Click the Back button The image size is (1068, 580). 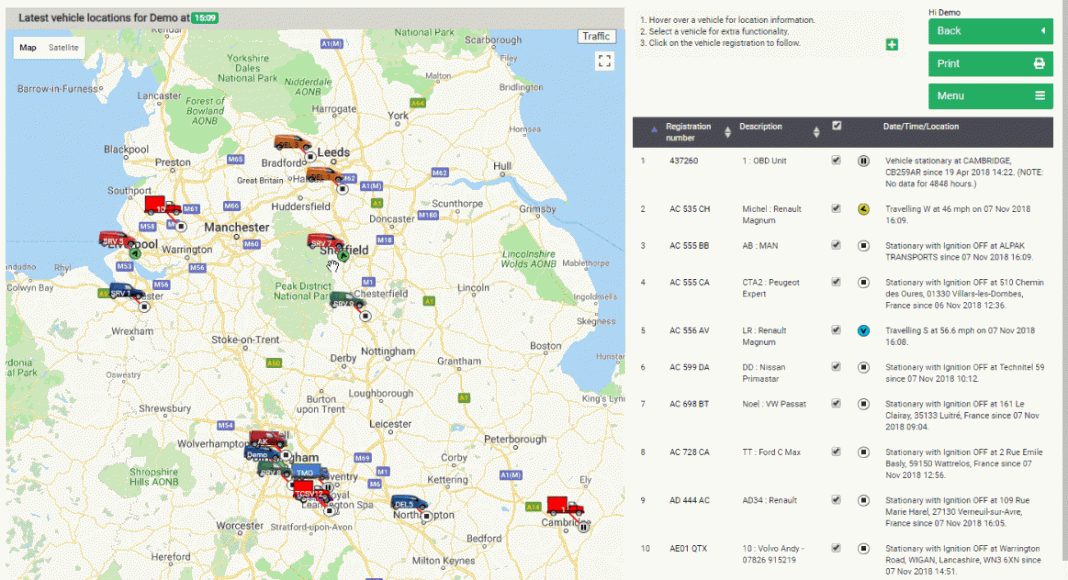(990, 31)
